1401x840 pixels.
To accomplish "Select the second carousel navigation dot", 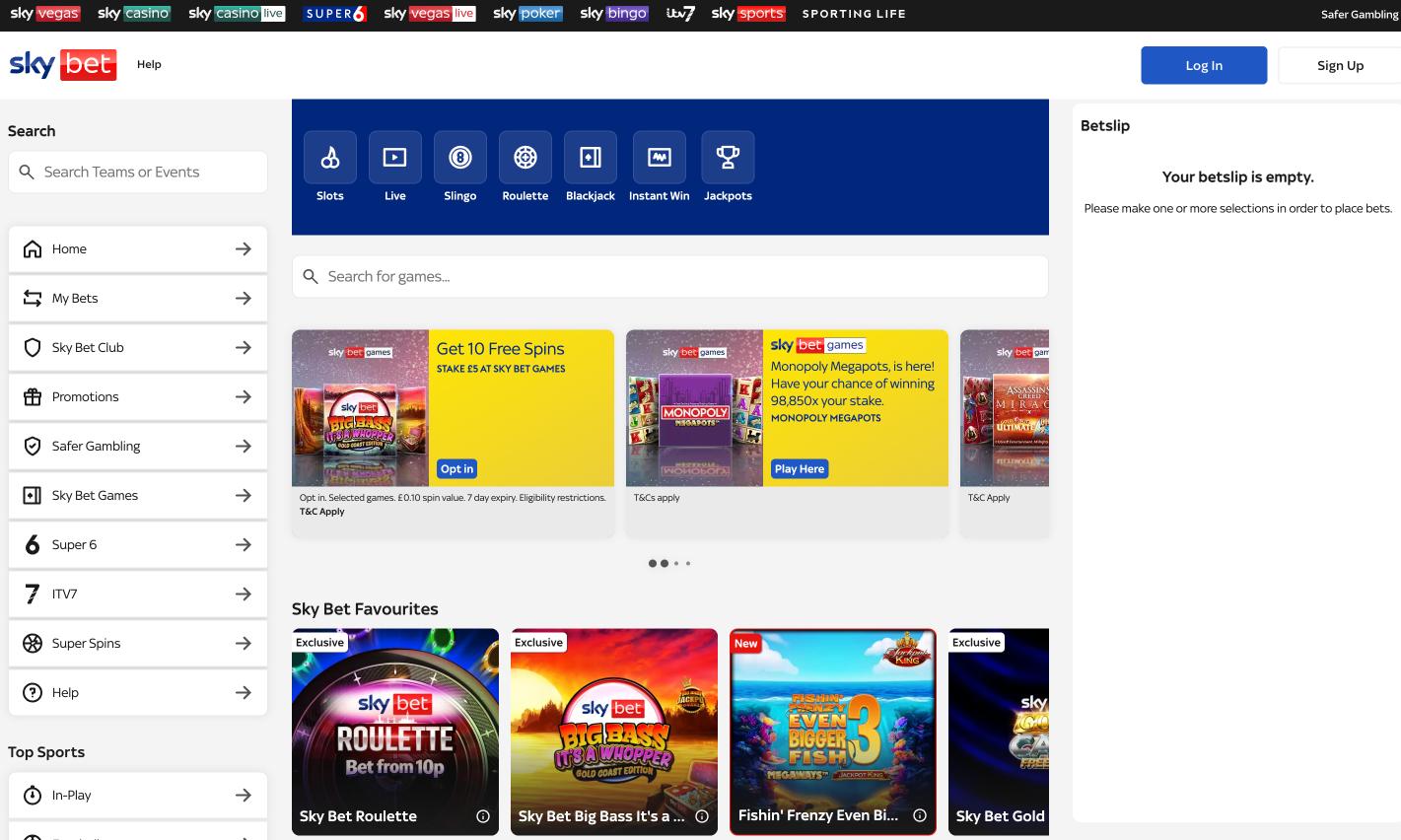I will 664,563.
